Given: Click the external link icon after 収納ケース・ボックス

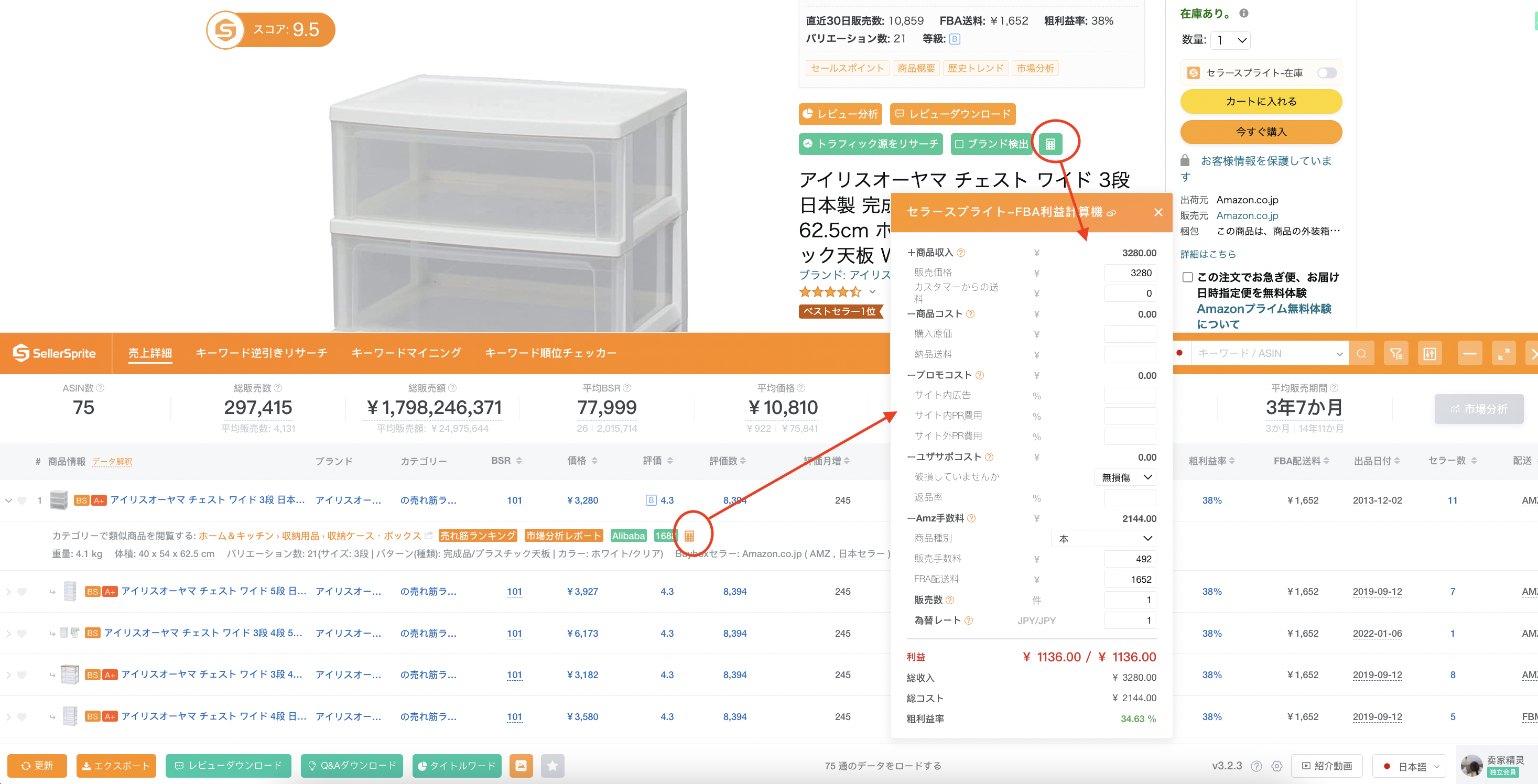Looking at the screenshot, I should (x=428, y=536).
